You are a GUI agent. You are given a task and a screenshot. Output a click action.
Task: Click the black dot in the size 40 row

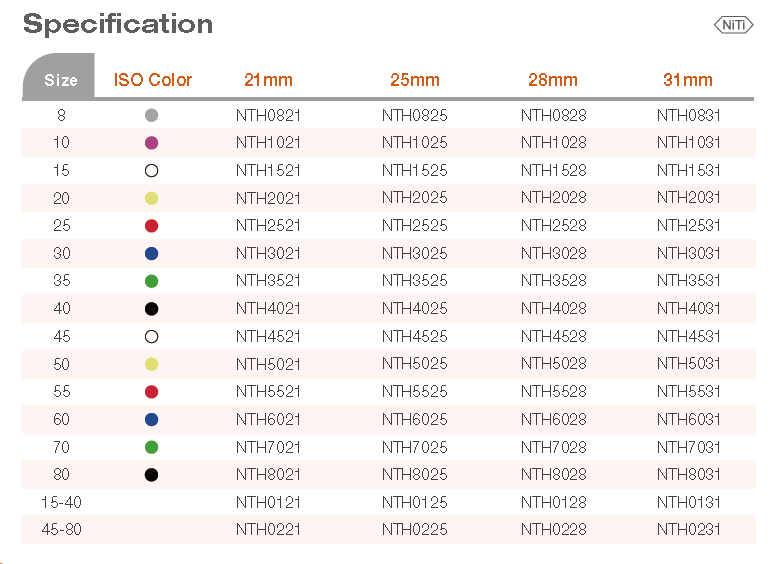152,309
